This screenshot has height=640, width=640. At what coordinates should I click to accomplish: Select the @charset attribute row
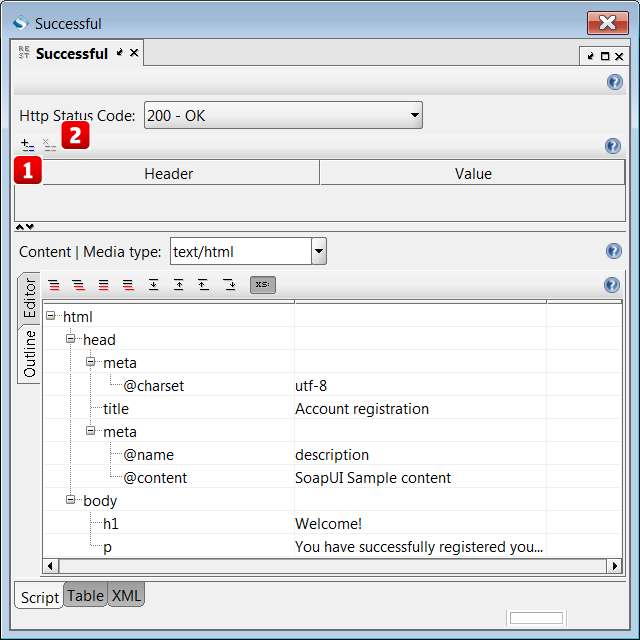tap(154, 386)
